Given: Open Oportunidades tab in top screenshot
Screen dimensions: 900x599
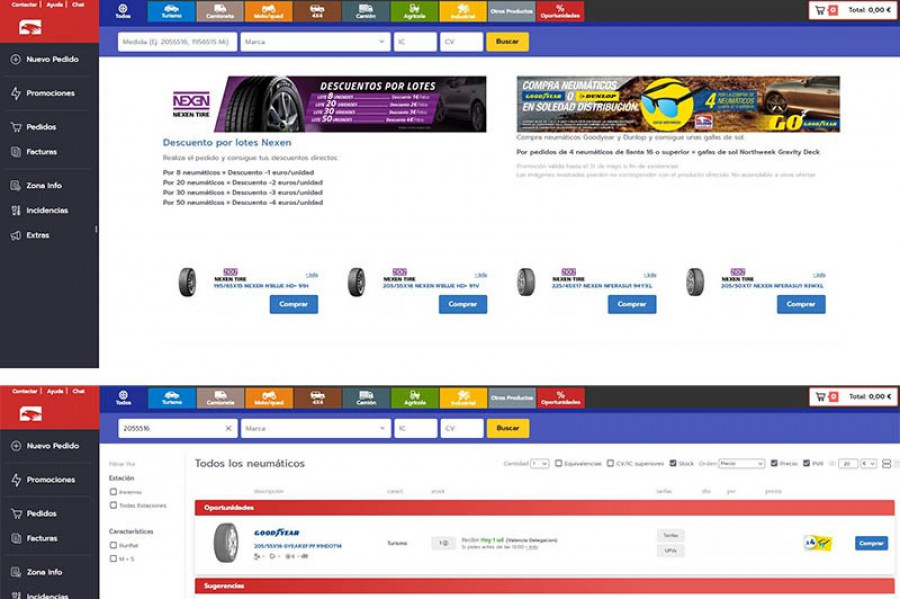Looking at the screenshot, I should point(560,11).
